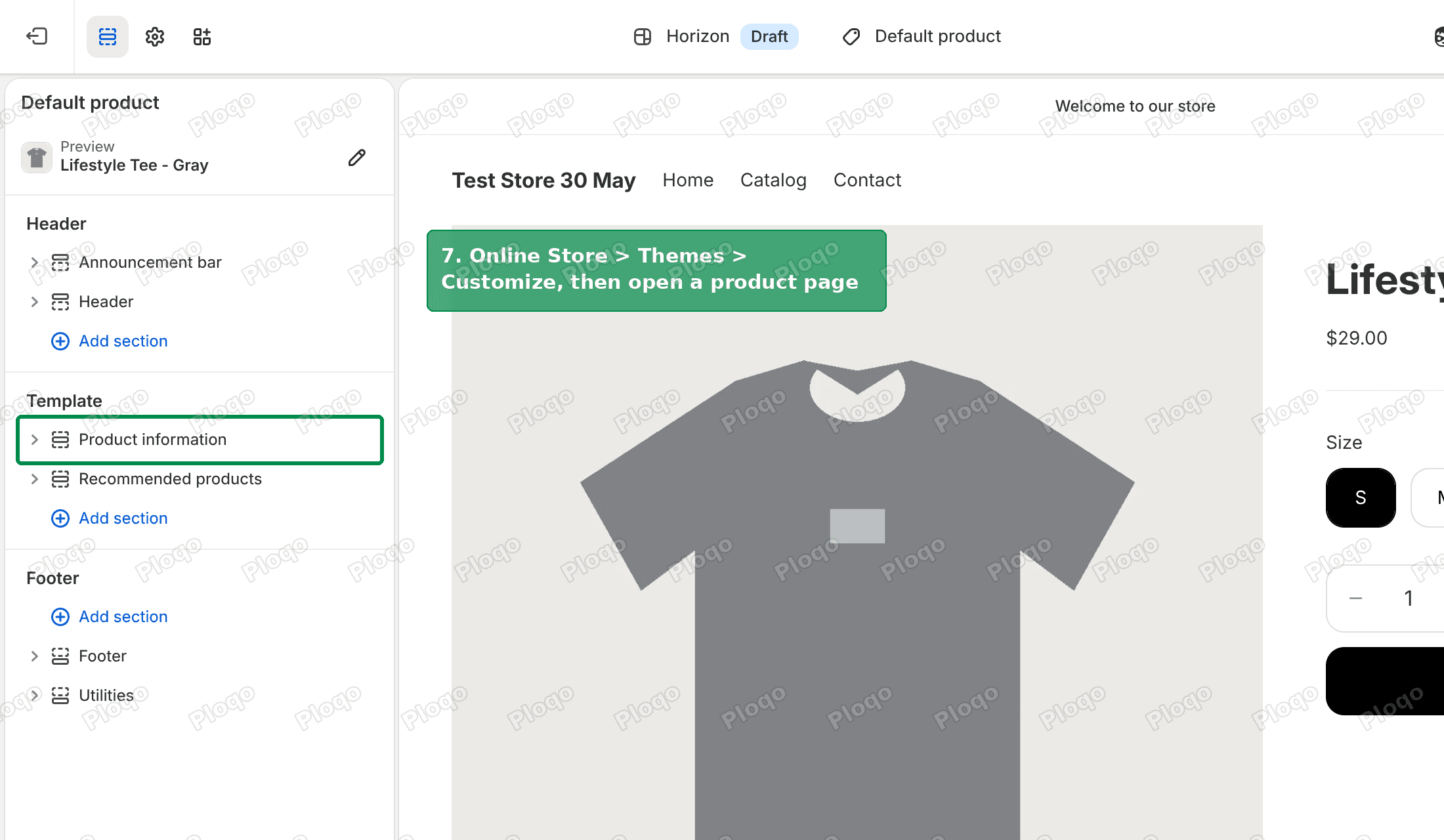Expand the Recommended products section
This screenshot has width=1444, height=840.
(x=35, y=479)
